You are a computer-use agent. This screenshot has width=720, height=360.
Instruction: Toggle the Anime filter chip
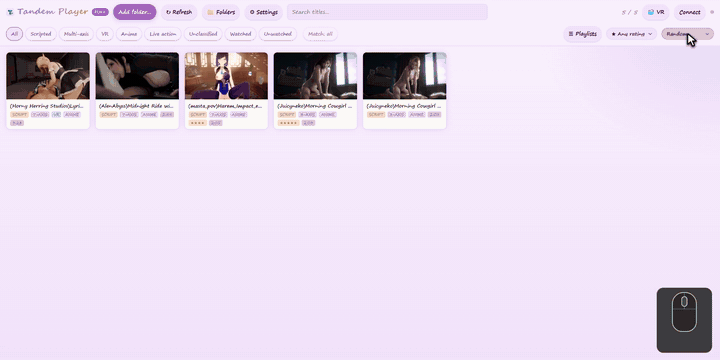pyautogui.click(x=129, y=34)
